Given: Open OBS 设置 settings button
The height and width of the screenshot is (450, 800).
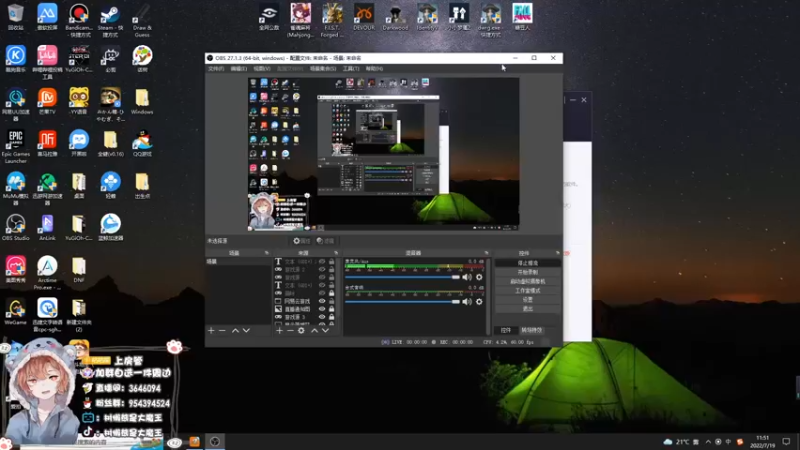Looking at the screenshot, I should [528, 300].
